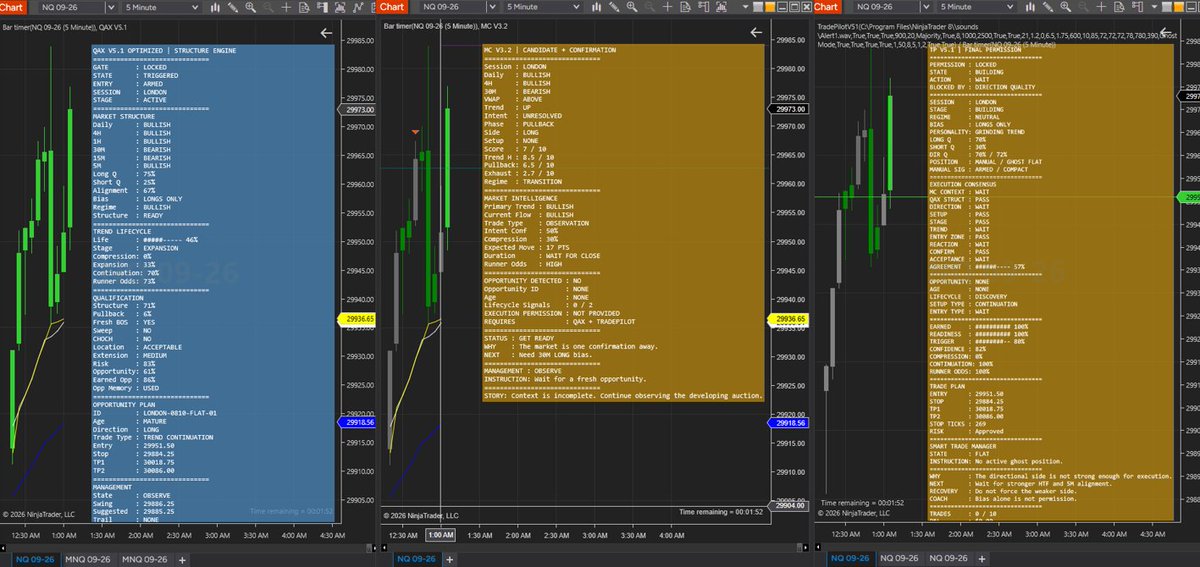This screenshot has height=567, width=1200.
Task: Toggle chart trader icon in left chart toolbar
Action: click(x=322, y=7)
